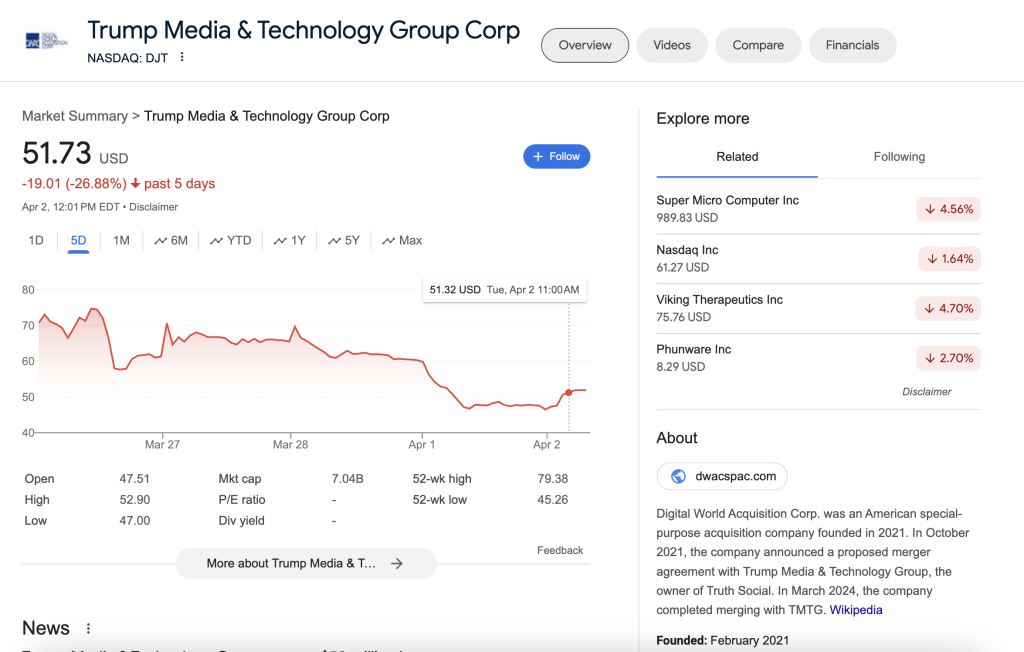Image resolution: width=1024 pixels, height=652 pixels.
Task: Open Super Micro Computer Inc stock
Action: [x=818, y=209]
